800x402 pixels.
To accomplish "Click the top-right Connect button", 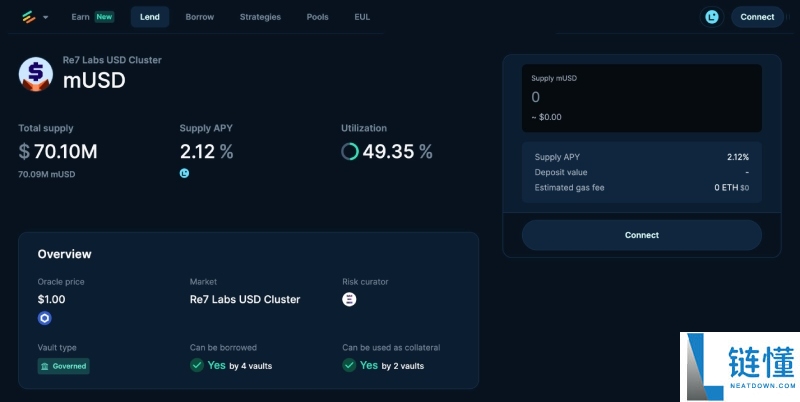I will pos(757,17).
